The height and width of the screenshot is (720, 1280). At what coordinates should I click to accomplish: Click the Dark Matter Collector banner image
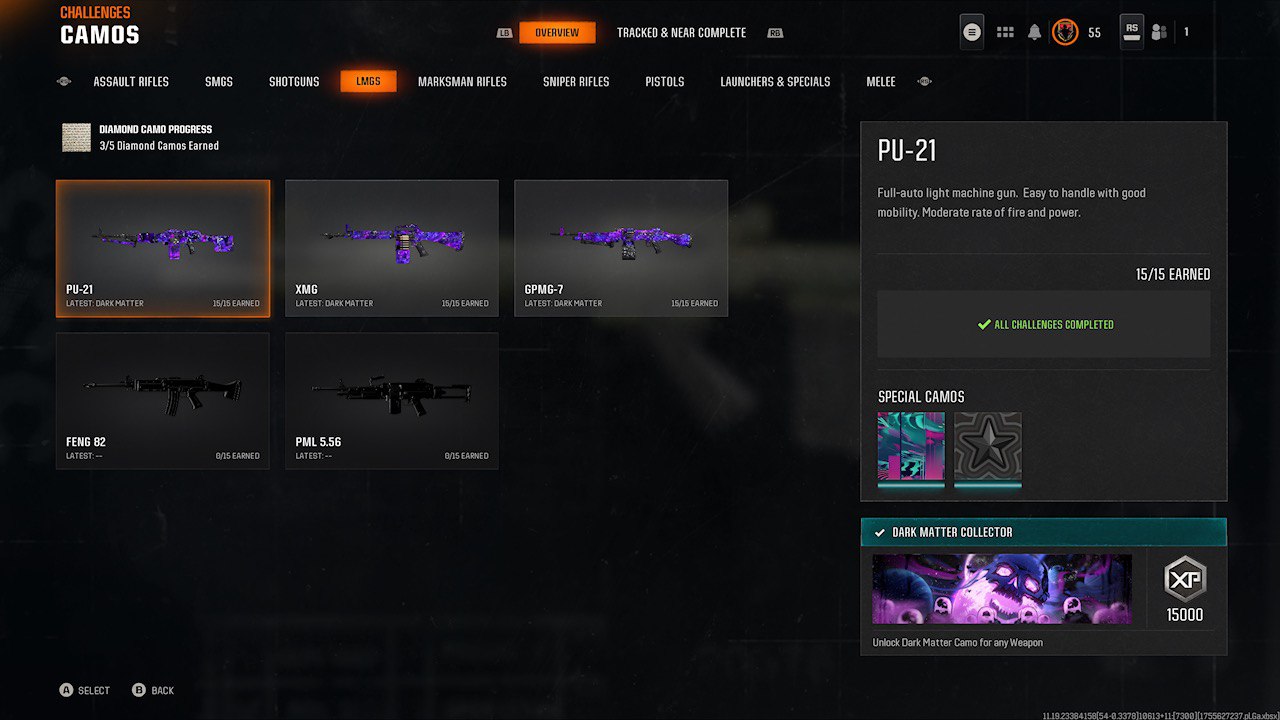click(1002, 589)
